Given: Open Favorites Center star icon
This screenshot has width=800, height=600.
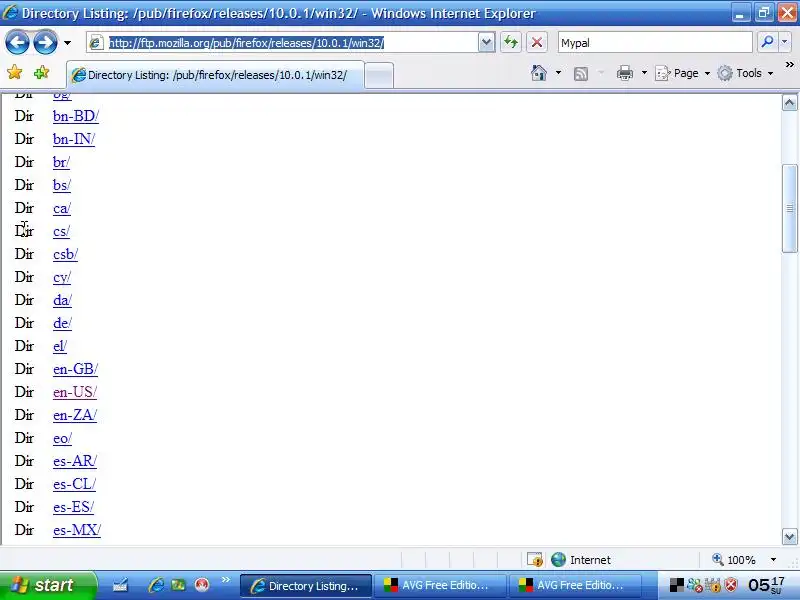Looking at the screenshot, I should 14,72.
